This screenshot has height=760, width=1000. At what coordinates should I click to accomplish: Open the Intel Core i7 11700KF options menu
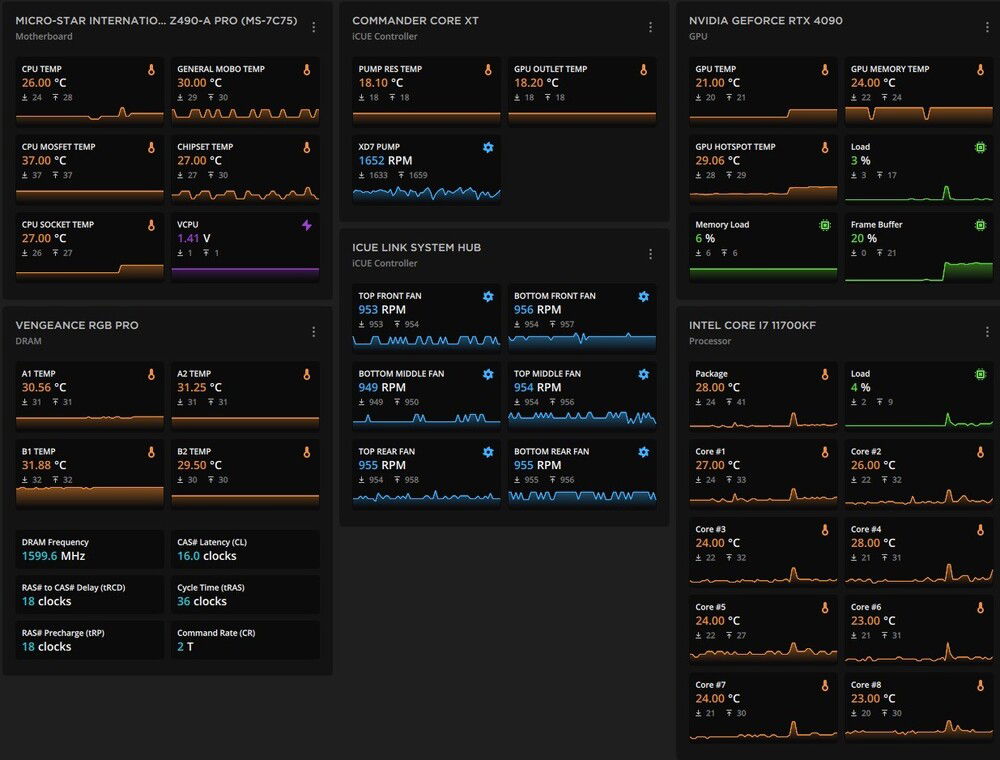click(x=987, y=332)
